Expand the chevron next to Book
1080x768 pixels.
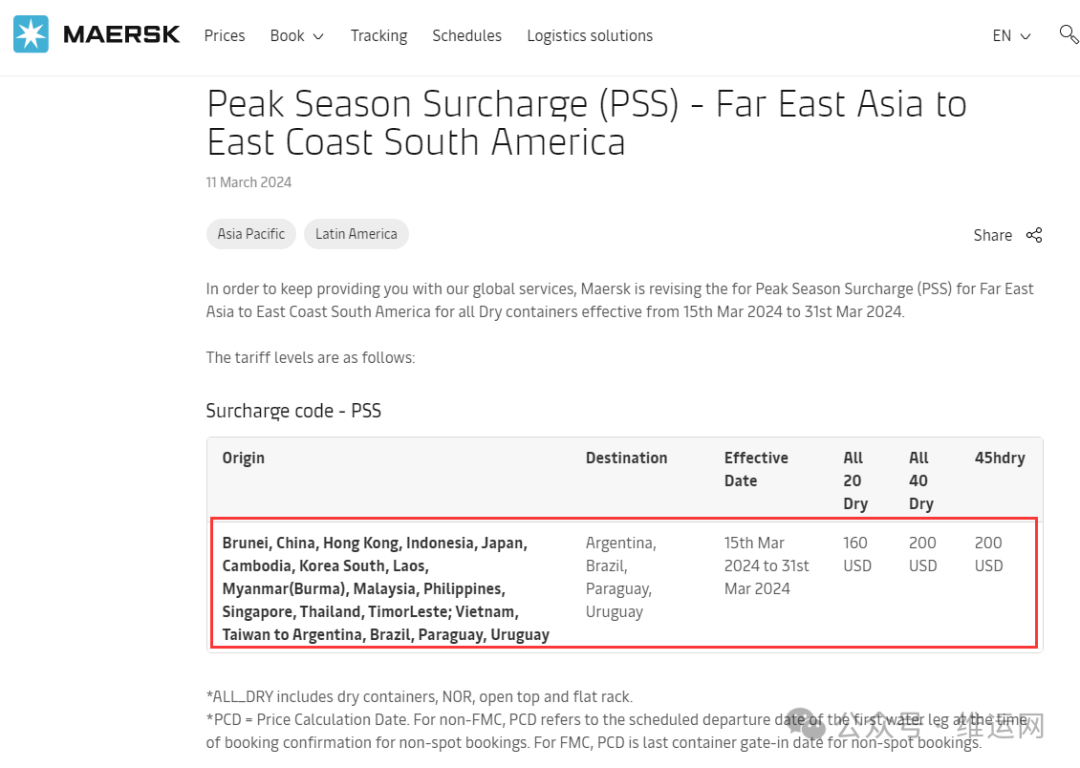point(318,36)
